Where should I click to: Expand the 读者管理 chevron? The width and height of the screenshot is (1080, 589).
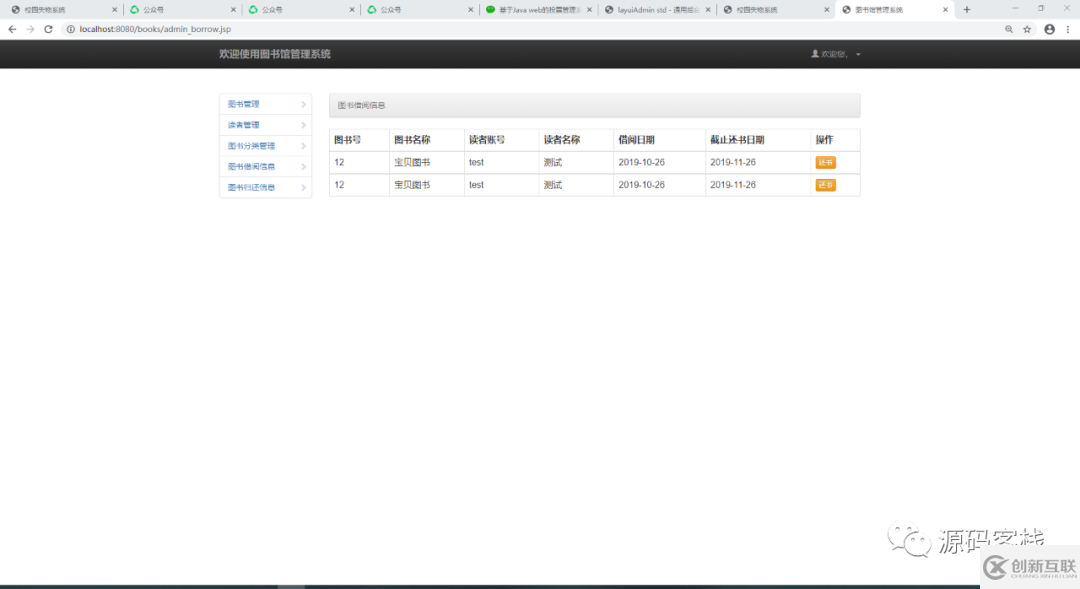click(x=303, y=125)
